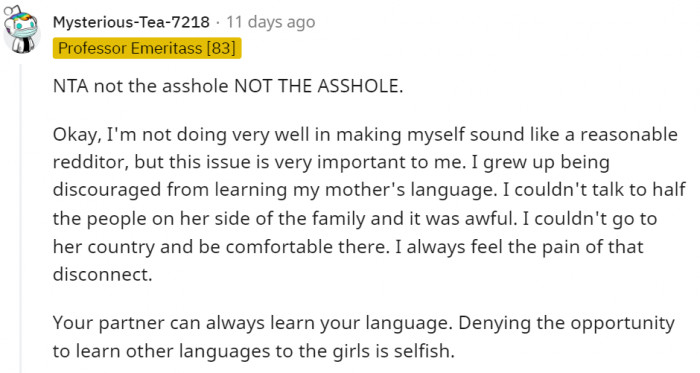The image size is (700, 373).
Task: Click the [83] count in the flair
Action: point(221,48)
